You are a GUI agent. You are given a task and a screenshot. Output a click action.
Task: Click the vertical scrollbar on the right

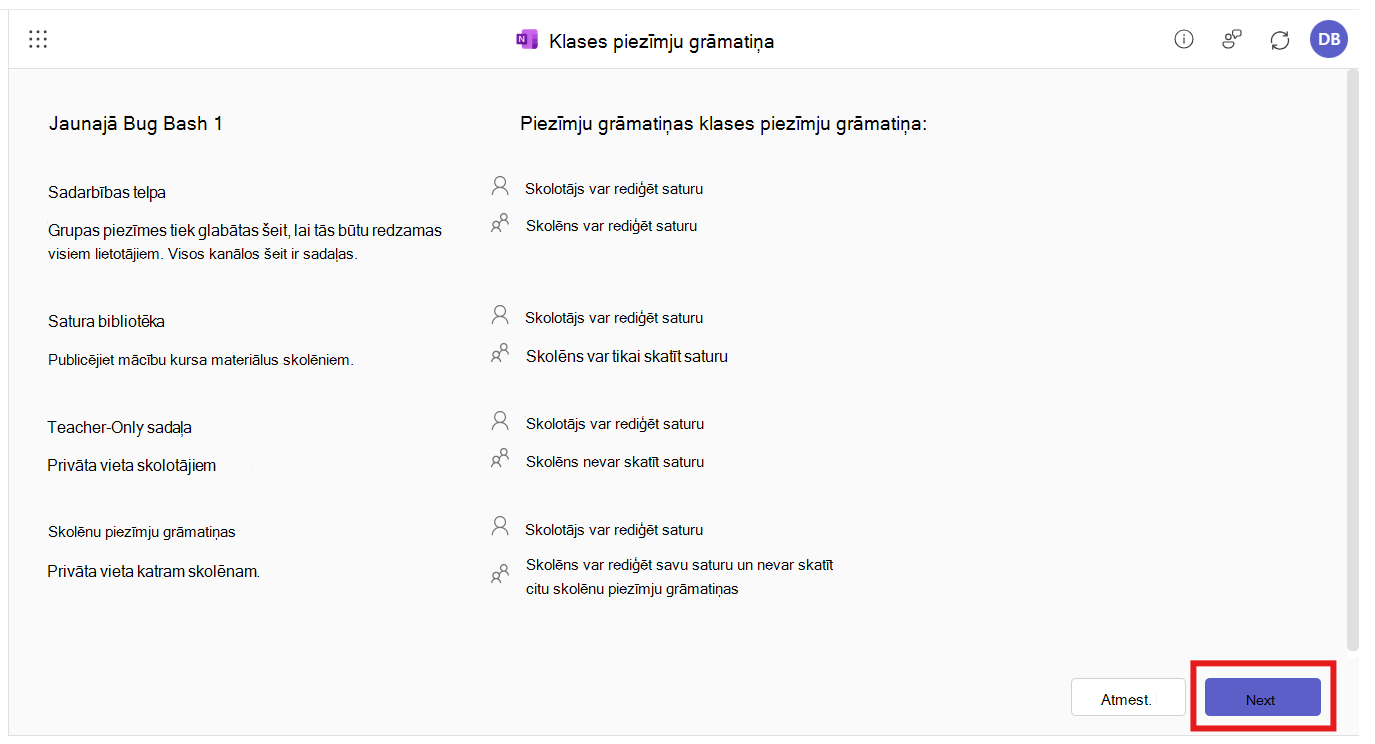pos(1353,360)
